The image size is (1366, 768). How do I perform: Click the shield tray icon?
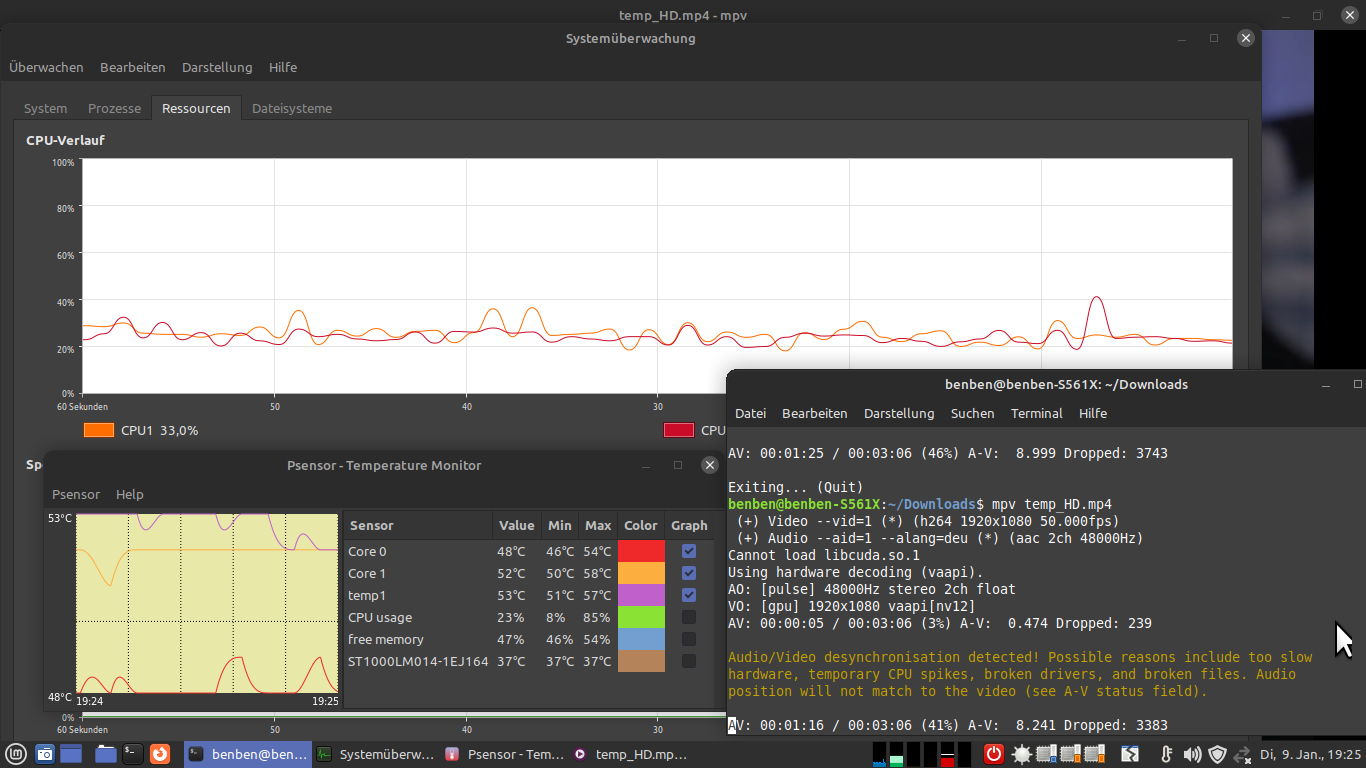tap(1217, 754)
